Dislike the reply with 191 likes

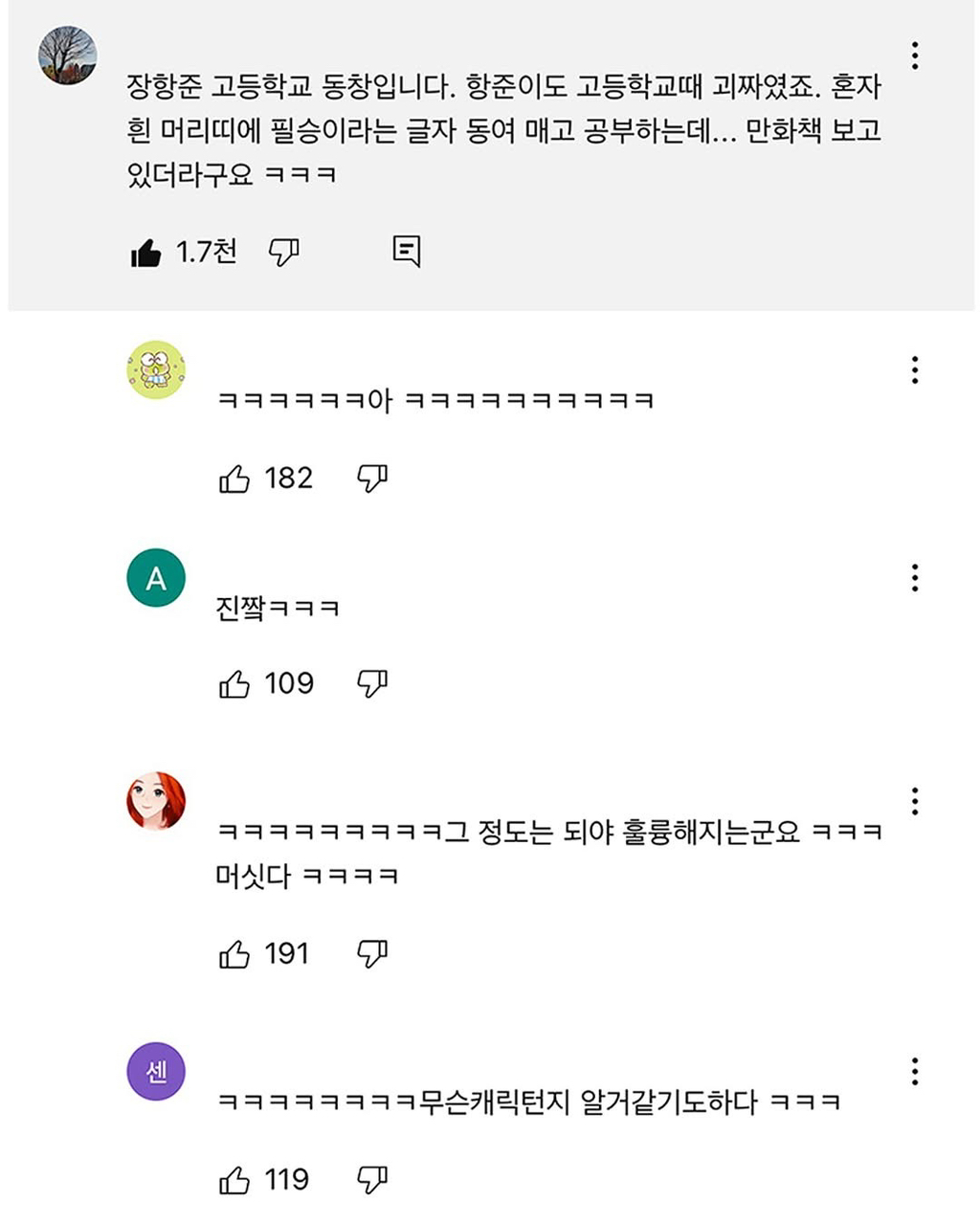coord(371,953)
